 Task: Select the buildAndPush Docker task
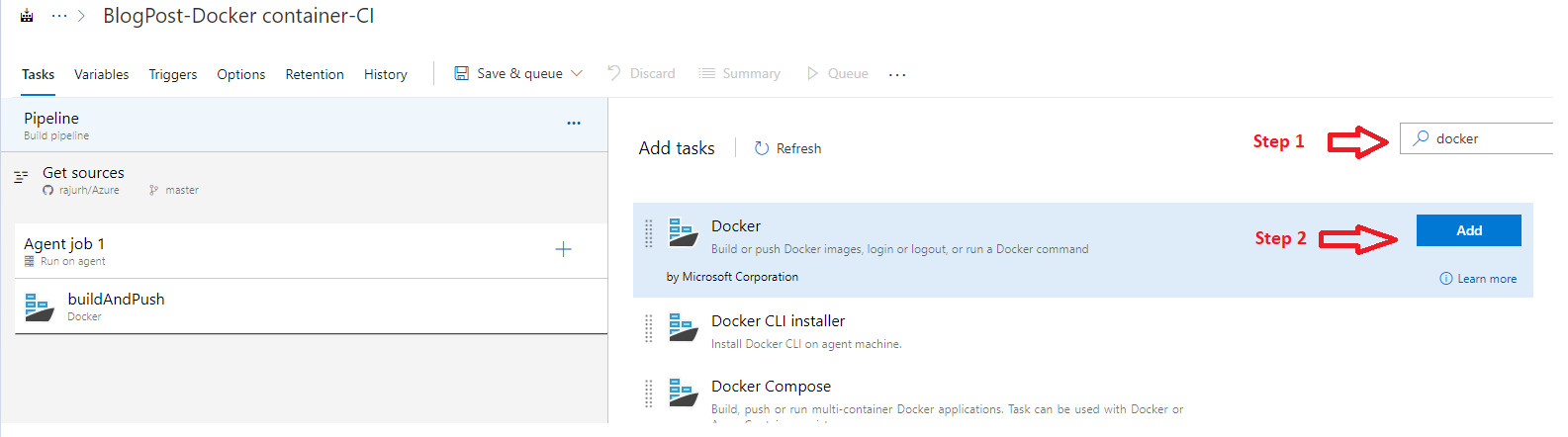(116, 306)
